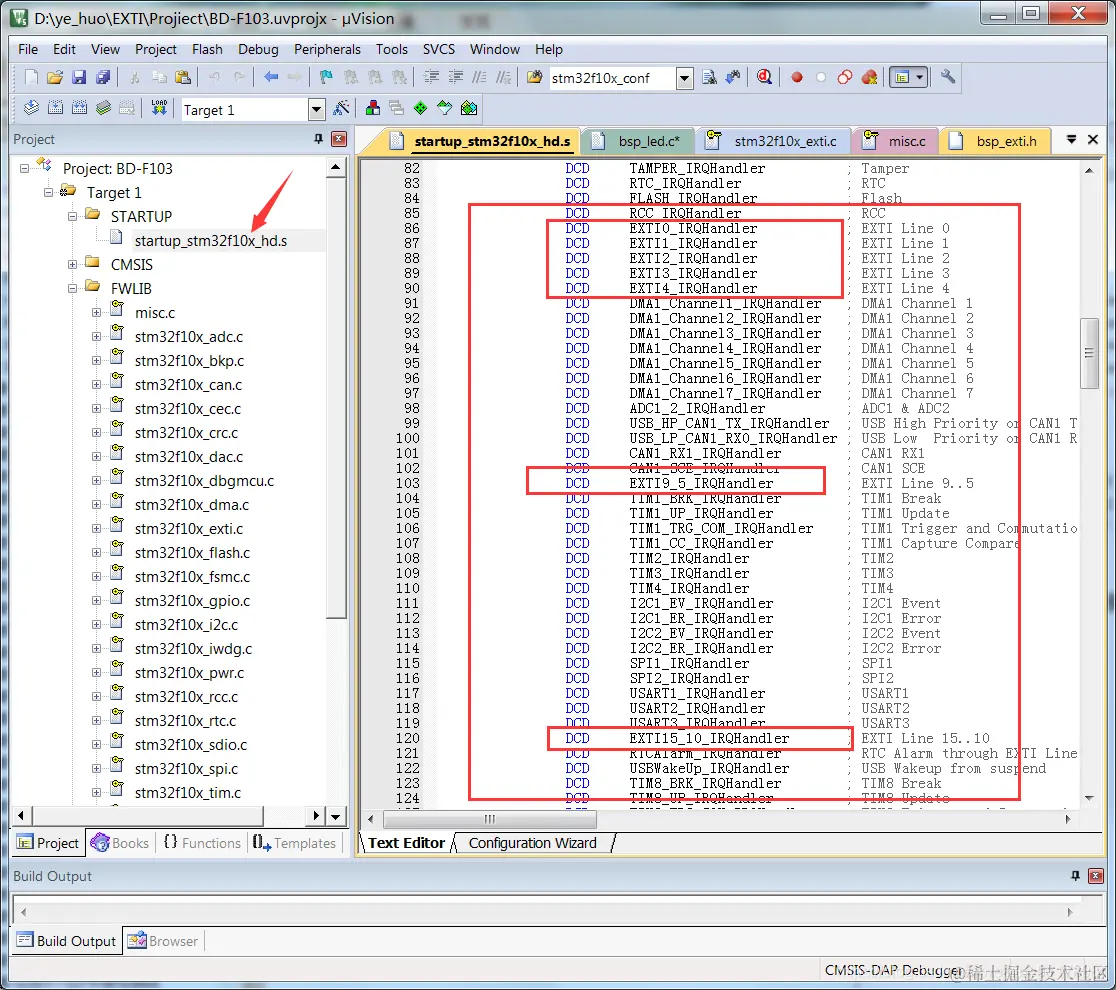Click the editor horizontal scrollbar thumb
This screenshot has width=1116, height=990.
[490, 819]
